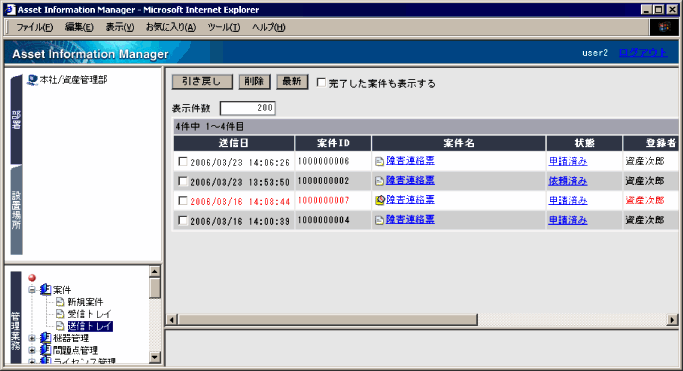The height and width of the screenshot is (371, 683).
Task: Click the tree panel scrollbar up arrow
Action: pyautogui.click(x=155, y=271)
